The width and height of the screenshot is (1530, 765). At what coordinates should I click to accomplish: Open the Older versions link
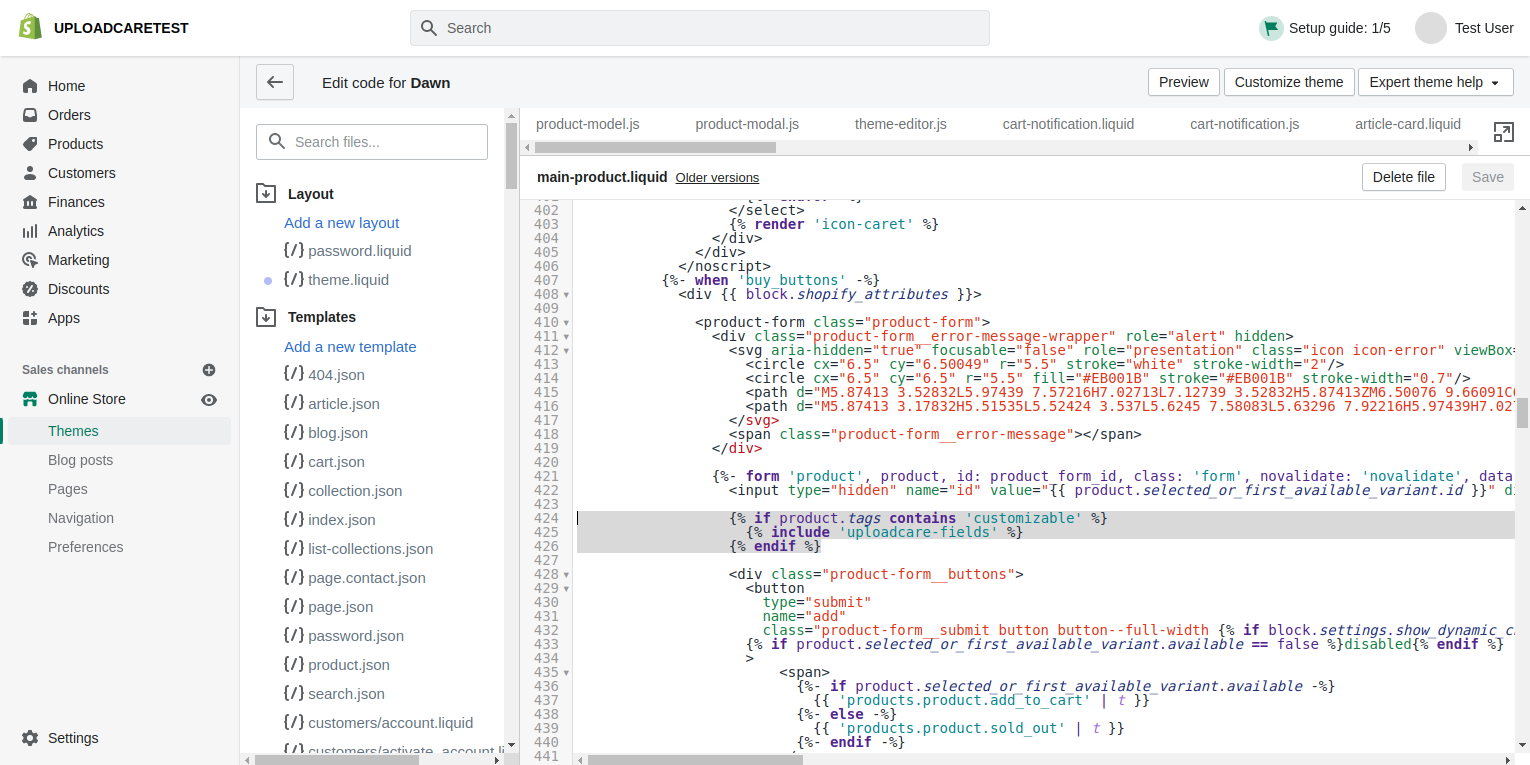point(717,178)
